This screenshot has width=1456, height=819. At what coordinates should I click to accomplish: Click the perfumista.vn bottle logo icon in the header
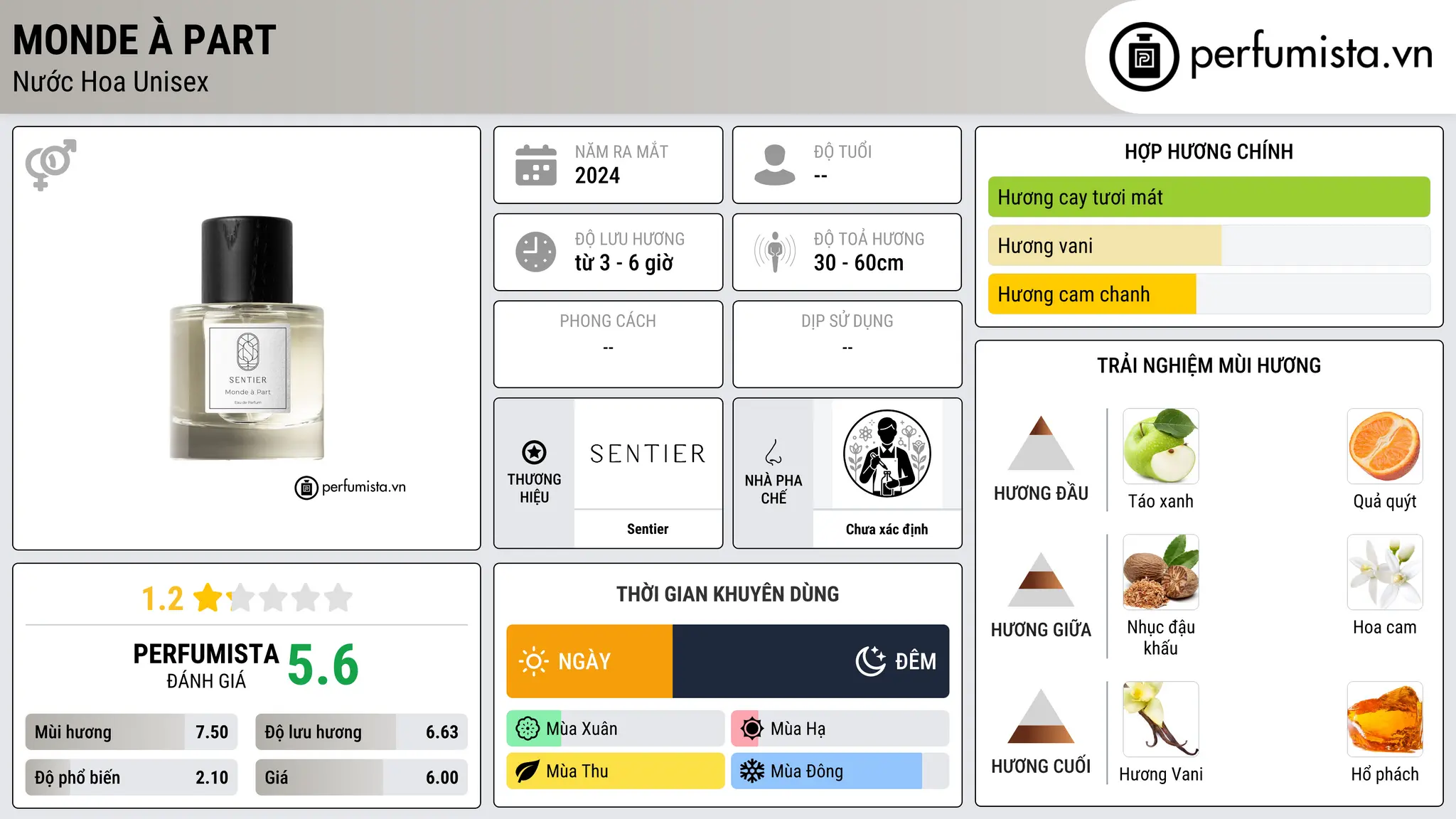[1144, 57]
